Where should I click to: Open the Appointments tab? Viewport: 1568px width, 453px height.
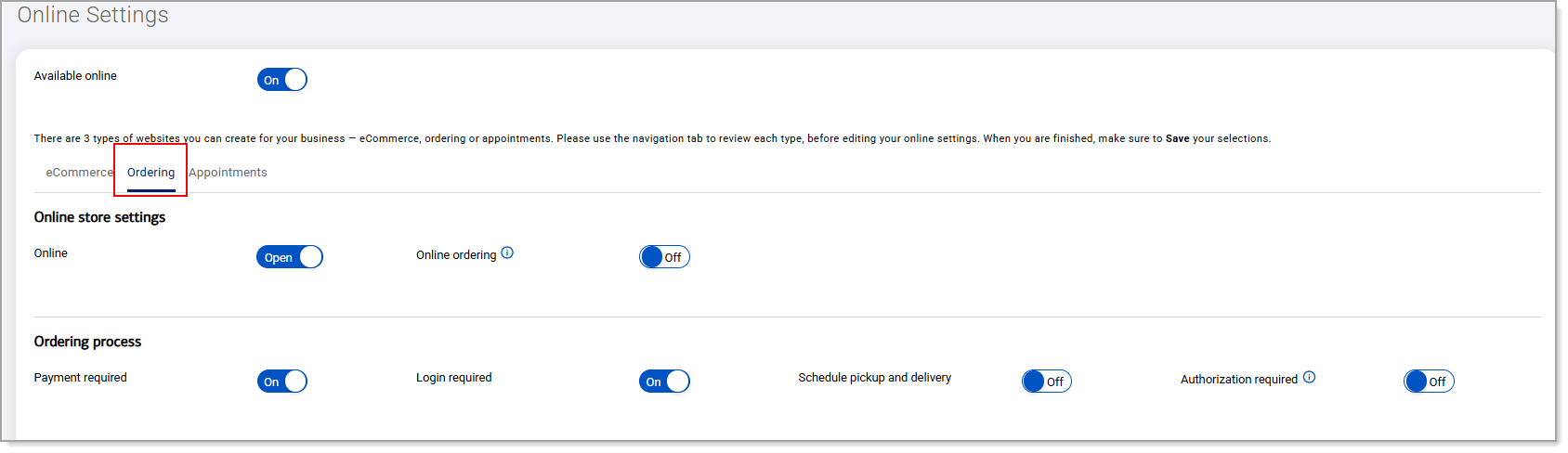228,173
